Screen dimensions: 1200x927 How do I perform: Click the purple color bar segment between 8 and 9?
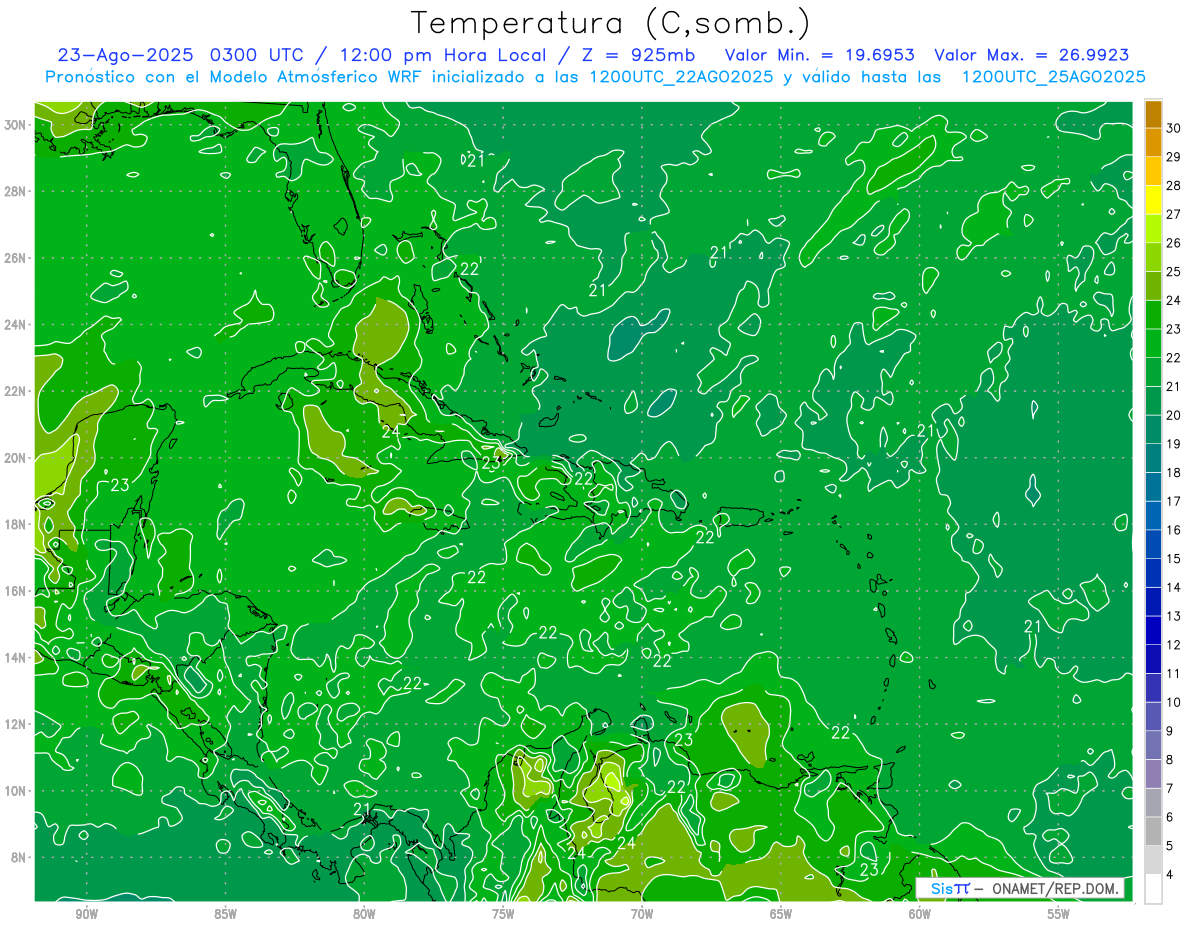coord(1153,746)
